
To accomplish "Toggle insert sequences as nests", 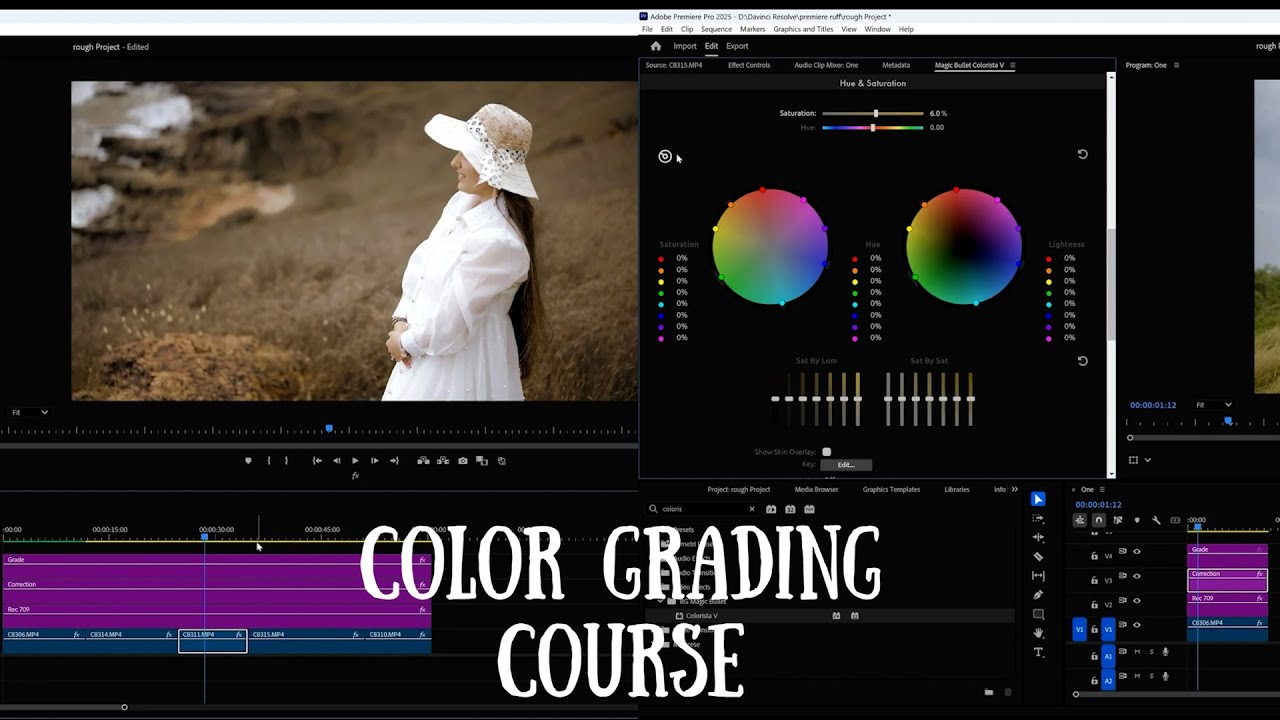I will tap(1080, 520).
